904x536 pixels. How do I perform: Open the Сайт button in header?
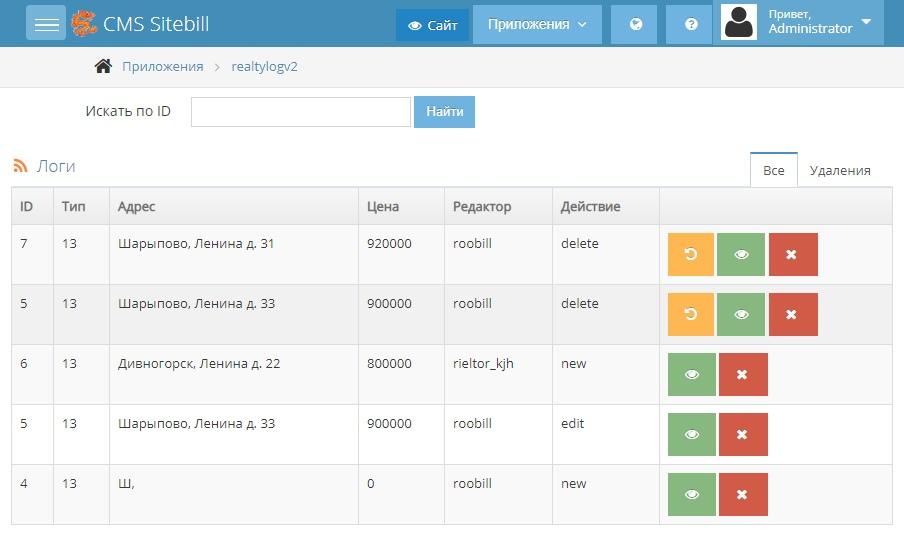[x=433, y=25]
